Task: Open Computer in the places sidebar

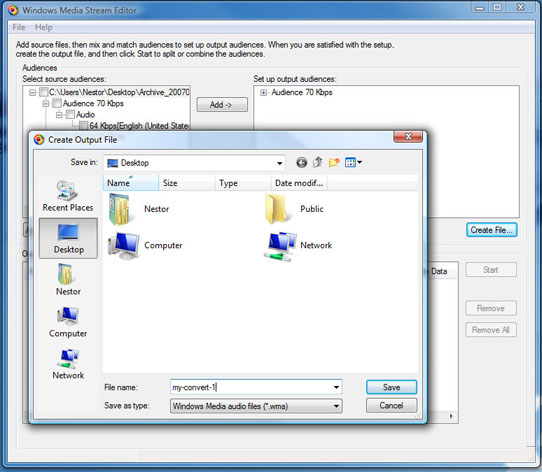Action: [68, 322]
